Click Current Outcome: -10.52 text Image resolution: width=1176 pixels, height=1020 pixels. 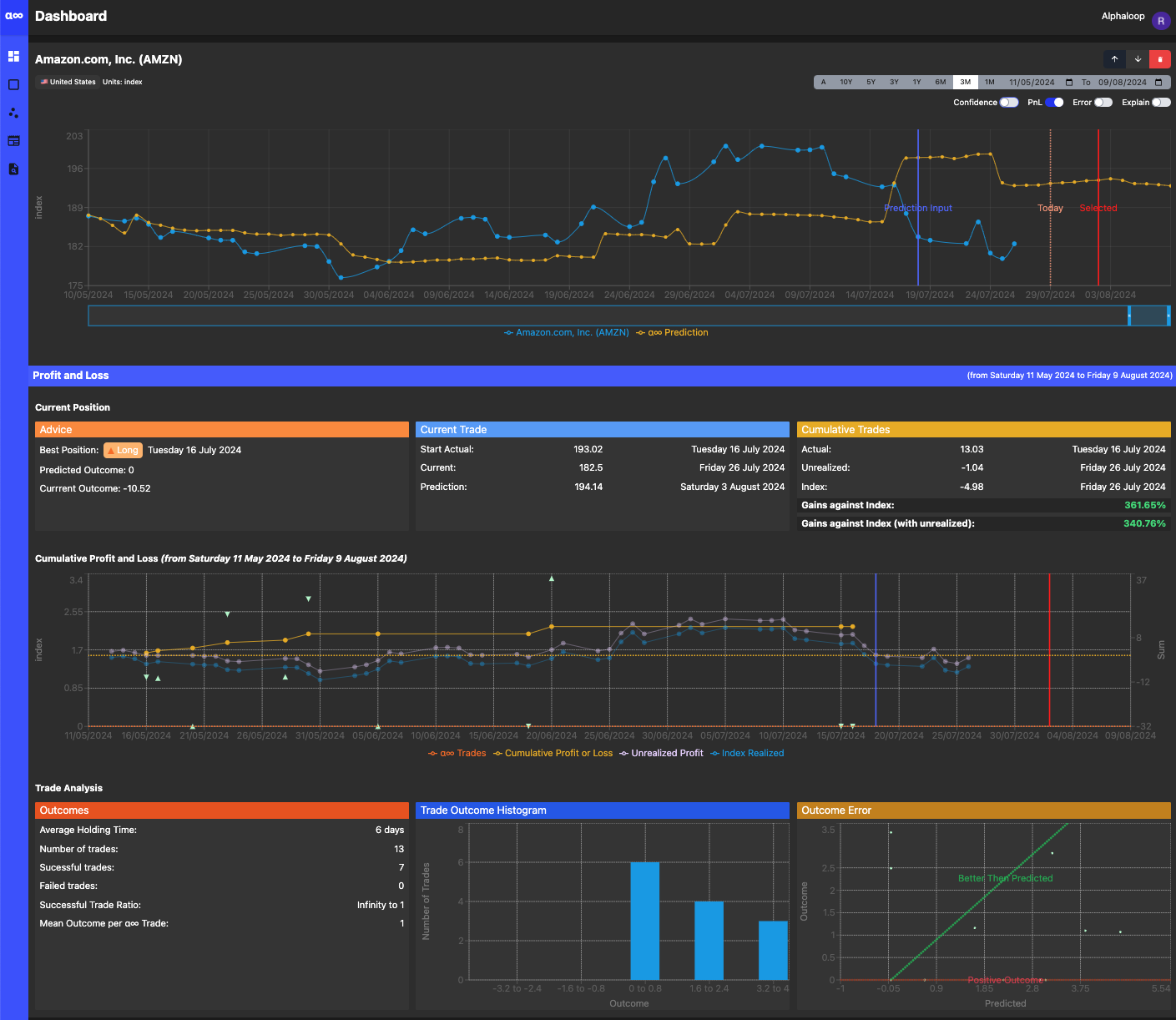pos(95,488)
